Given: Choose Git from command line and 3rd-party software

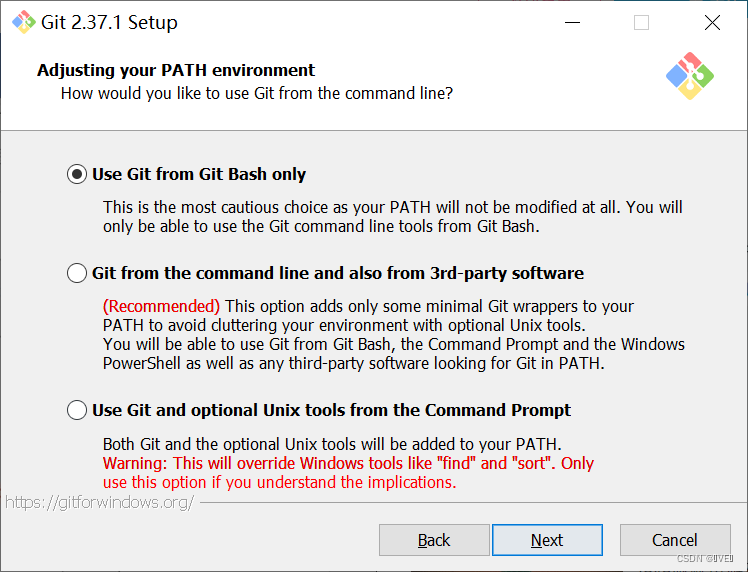Looking at the screenshot, I should [77, 273].
